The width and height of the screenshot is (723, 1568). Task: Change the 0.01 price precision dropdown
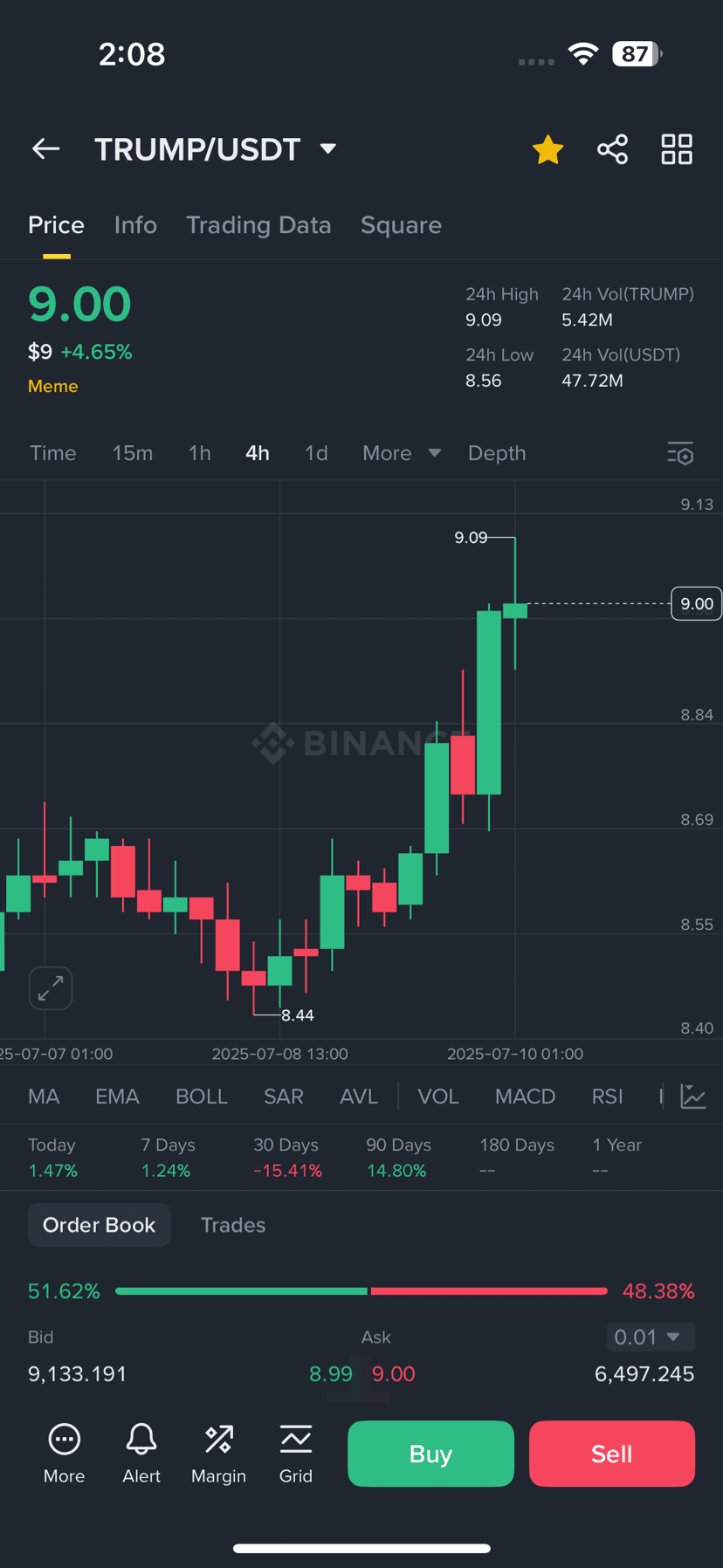tap(651, 1337)
